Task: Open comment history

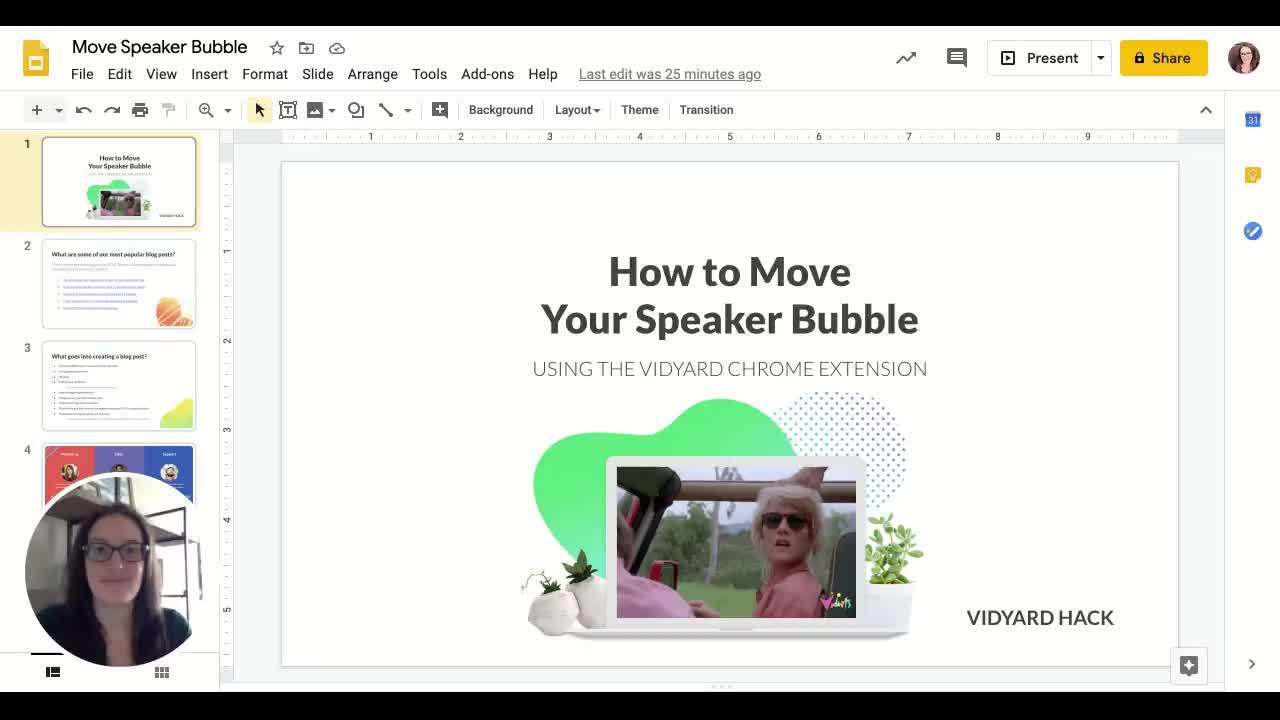Action: pyautogui.click(x=957, y=58)
